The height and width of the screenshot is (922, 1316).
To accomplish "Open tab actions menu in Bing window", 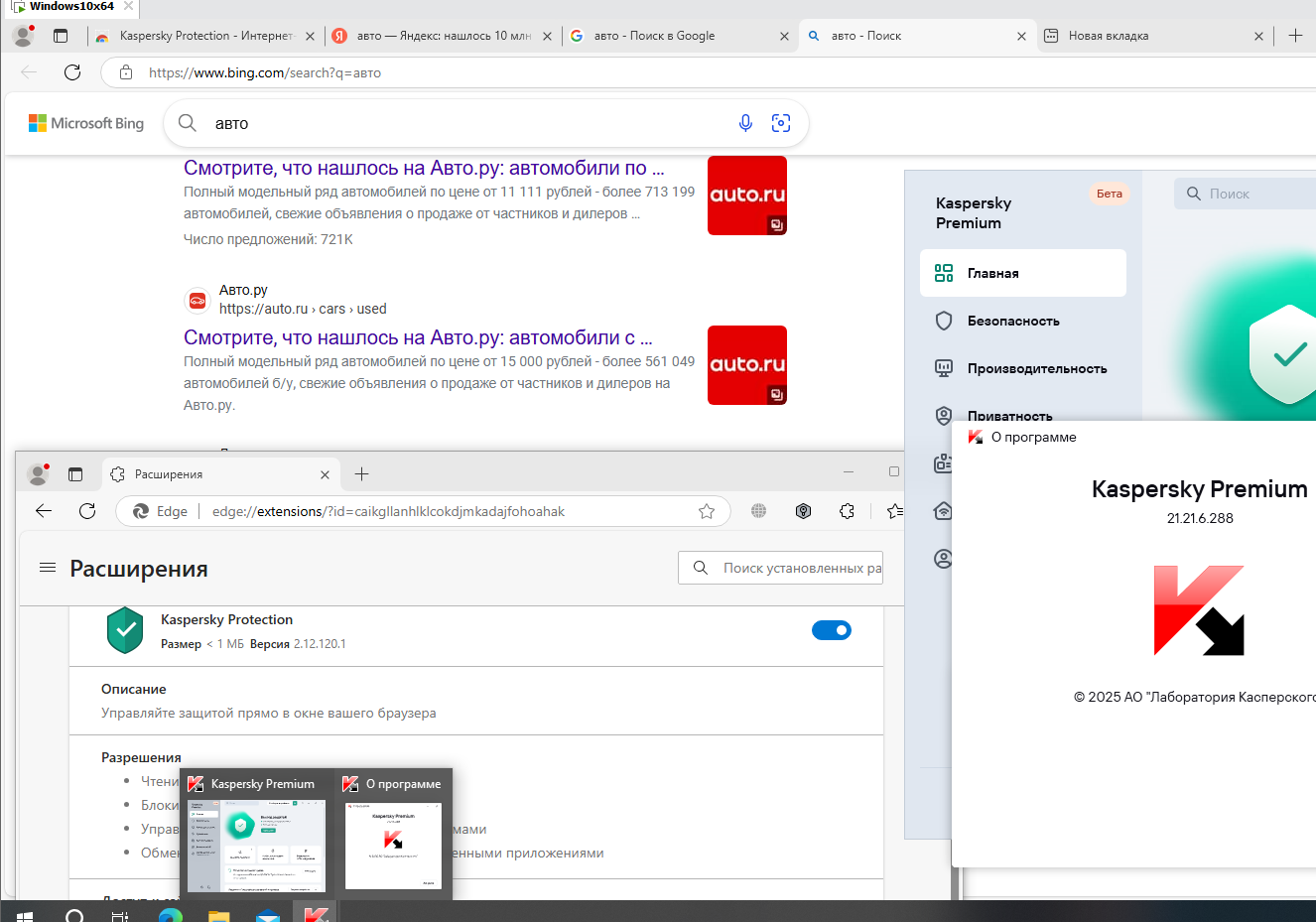I will pyautogui.click(x=61, y=36).
